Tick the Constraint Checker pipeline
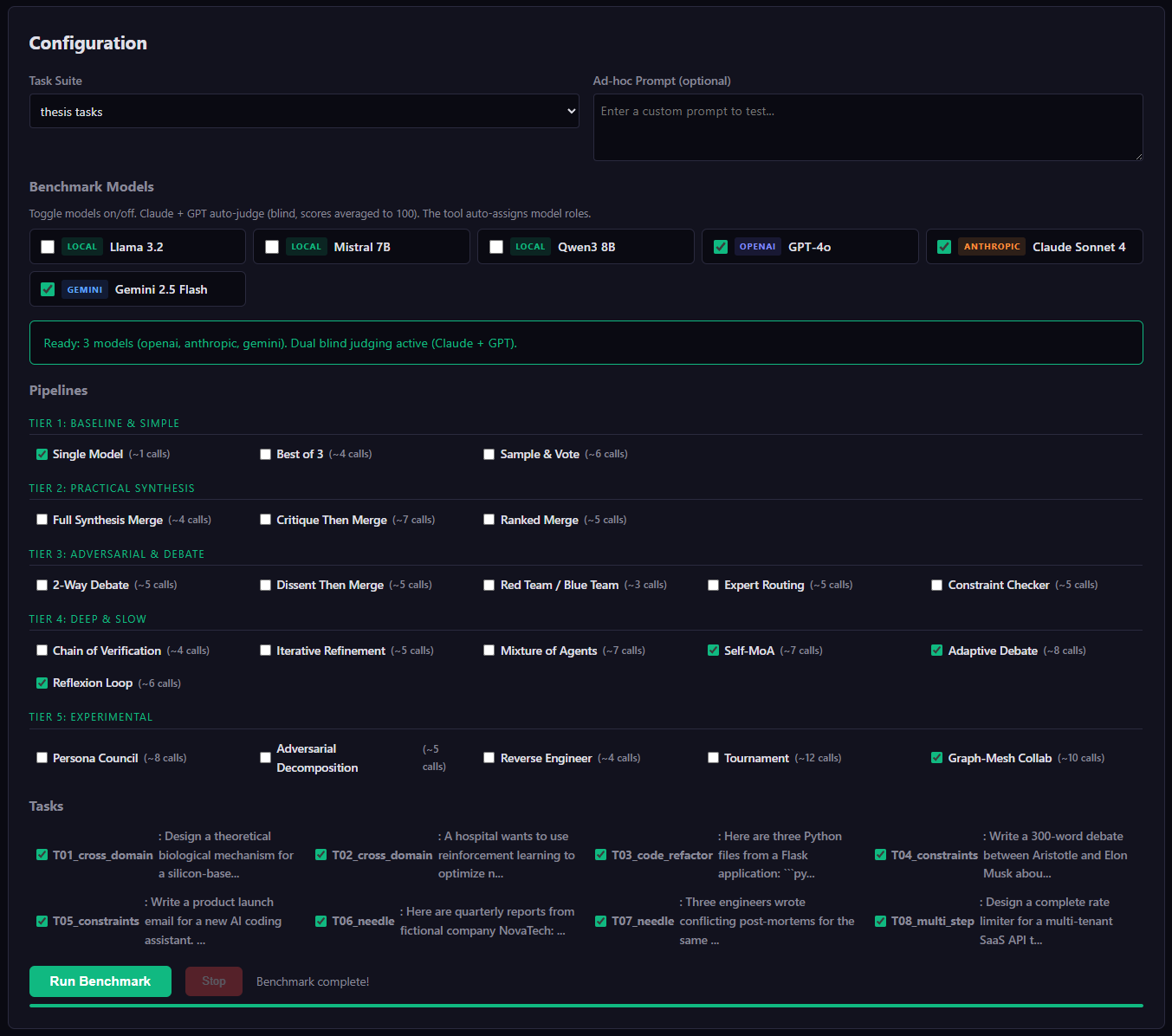The image size is (1172, 1036). click(x=937, y=585)
